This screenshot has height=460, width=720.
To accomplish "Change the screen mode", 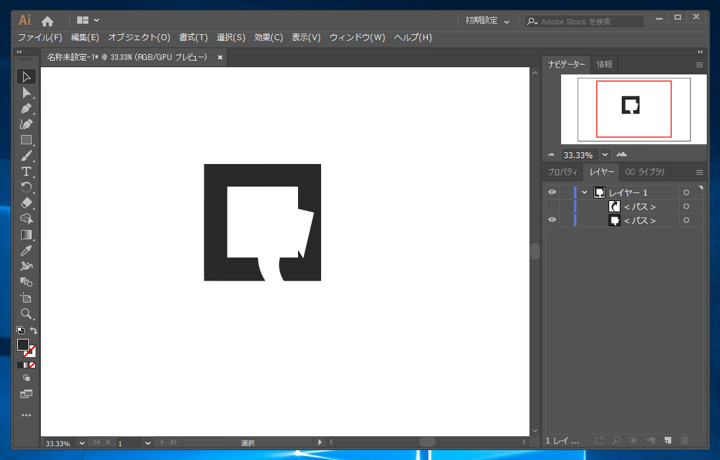I will click(26, 394).
